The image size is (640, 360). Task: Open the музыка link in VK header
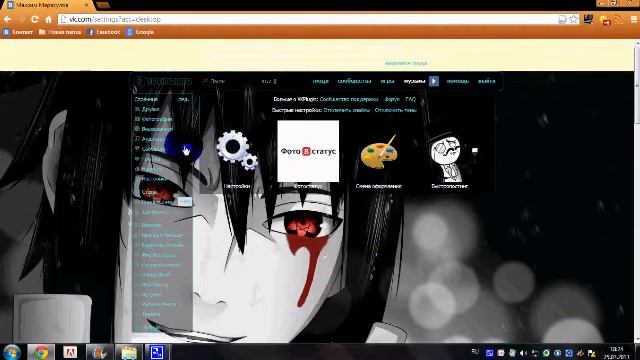[x=415, y=81]
